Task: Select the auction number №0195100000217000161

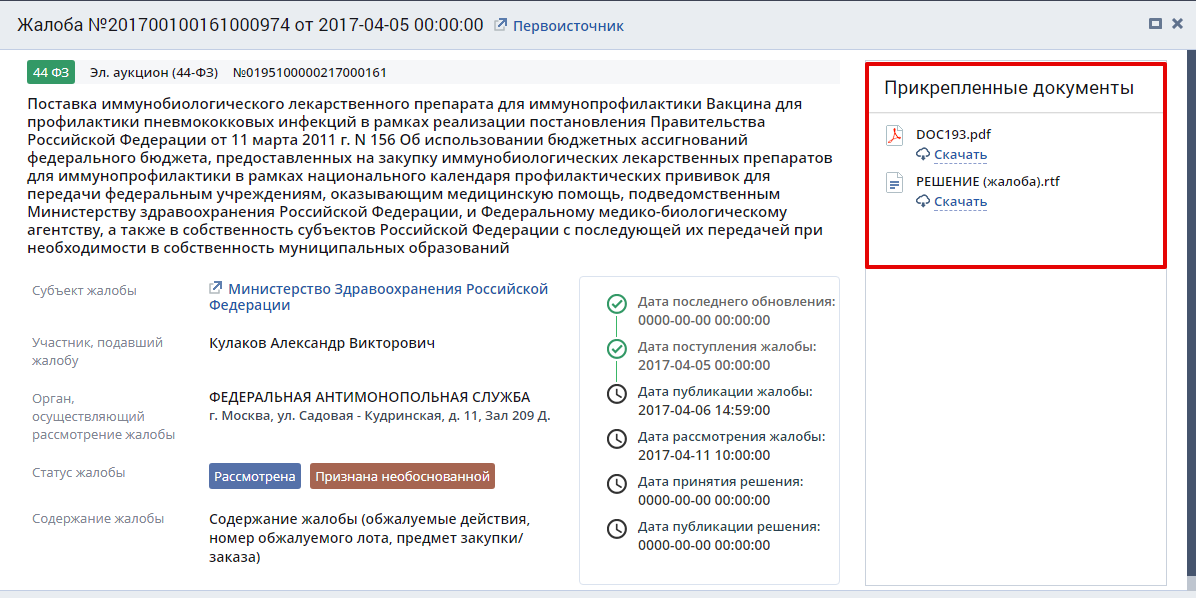Action: pos(310,73)
